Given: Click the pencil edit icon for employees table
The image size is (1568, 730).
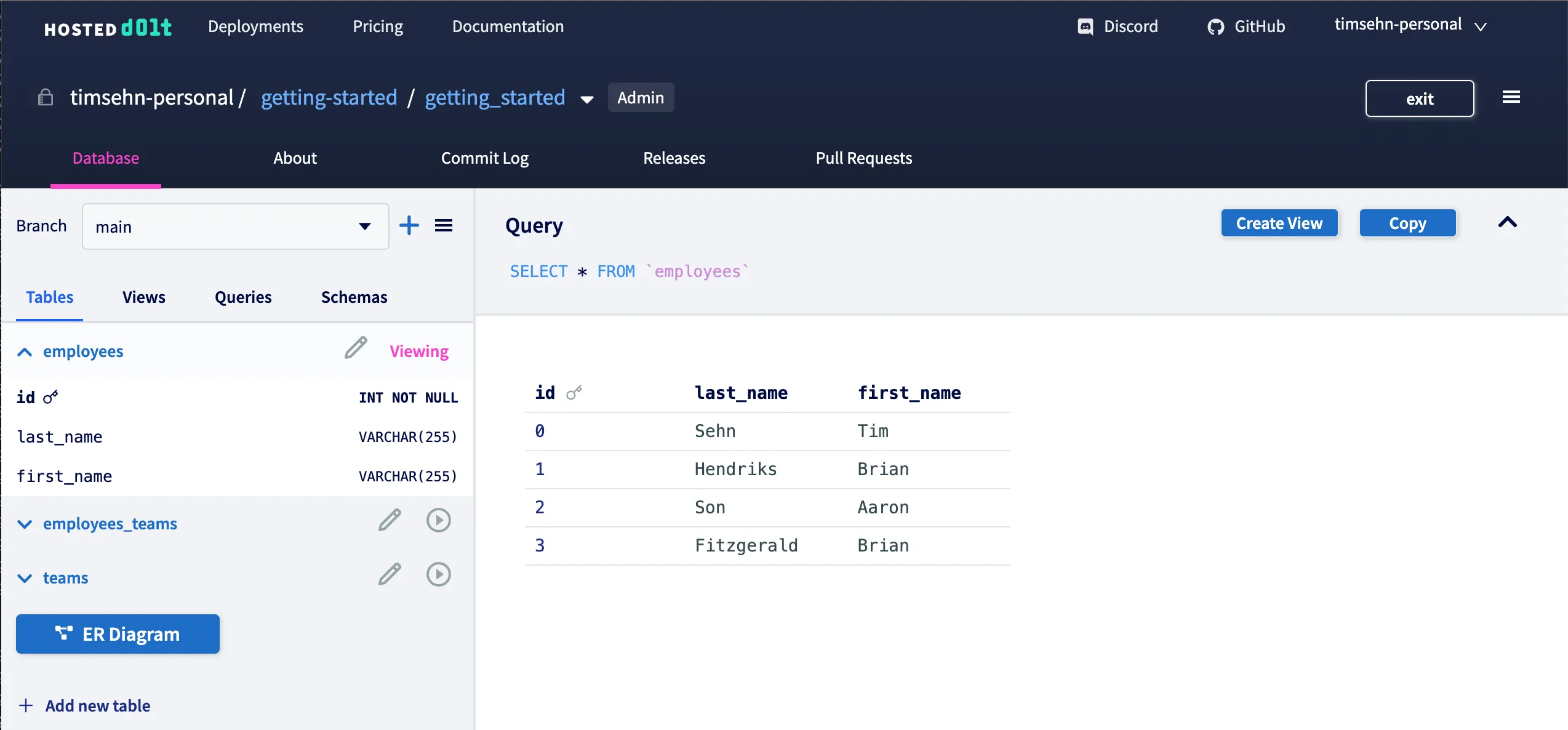Looking at the screenshot, I should click(x=356, y=348).
